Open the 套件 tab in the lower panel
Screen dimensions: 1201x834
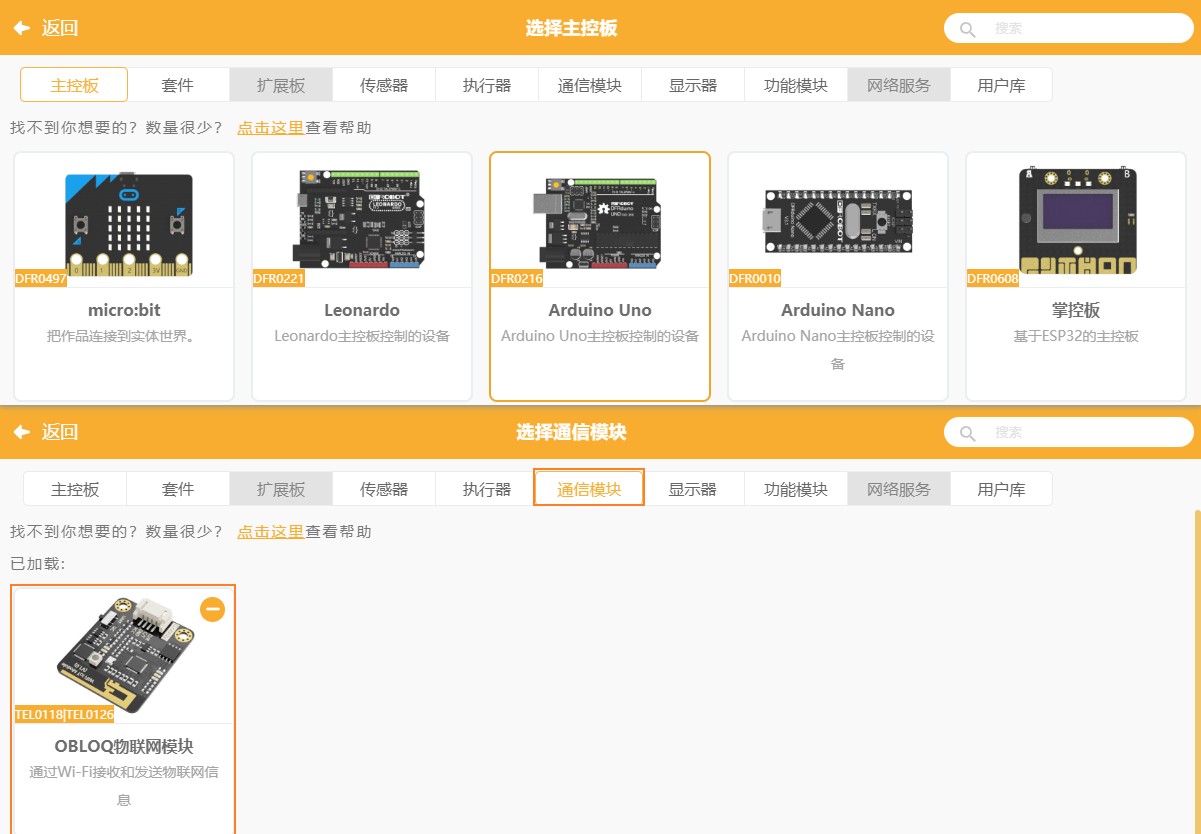coord(178,489)
